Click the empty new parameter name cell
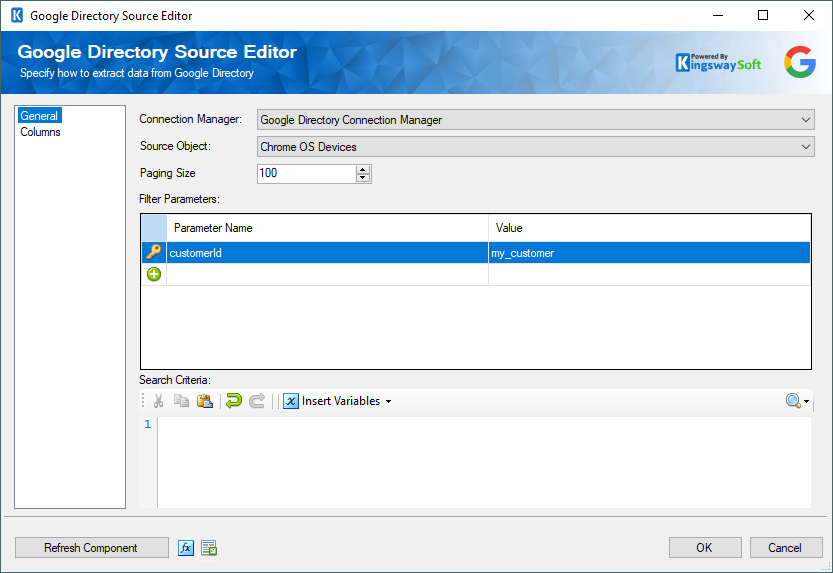 tap(327, 275)
